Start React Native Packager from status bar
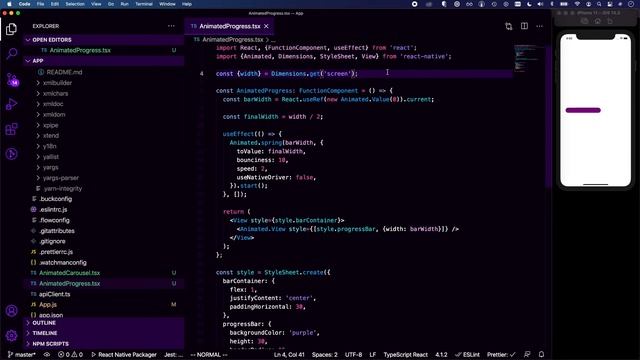640x360 pixels. [x=124, y=355]
